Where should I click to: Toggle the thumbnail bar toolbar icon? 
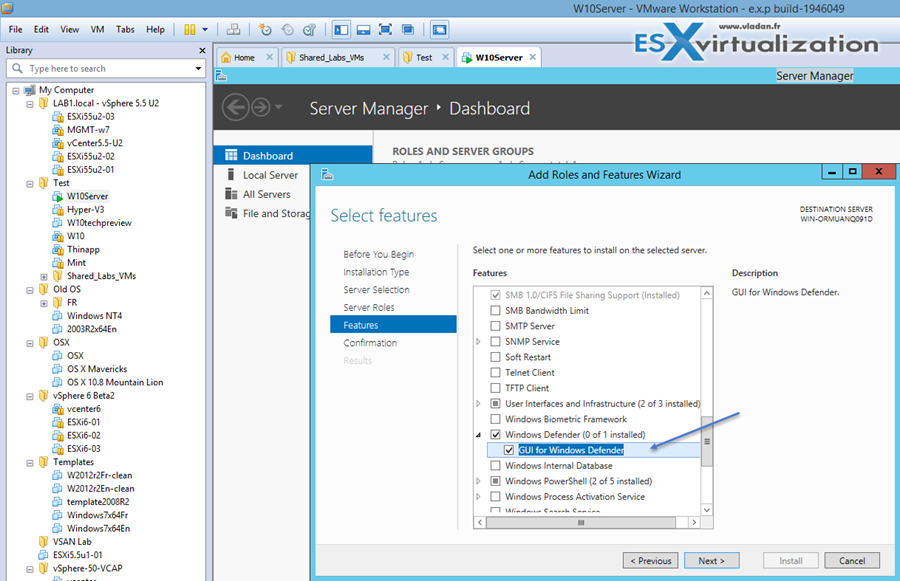(x=363, y=30)
